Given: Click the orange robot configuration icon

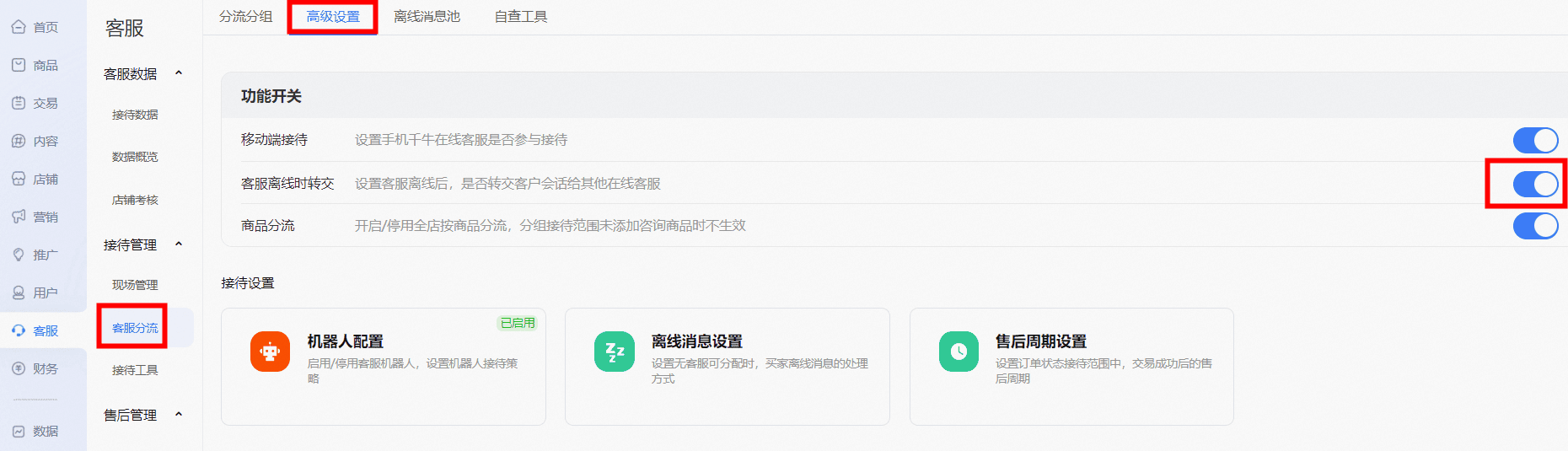Looking at the screenshot, I should pyautogui.click(x=270, y=352).
